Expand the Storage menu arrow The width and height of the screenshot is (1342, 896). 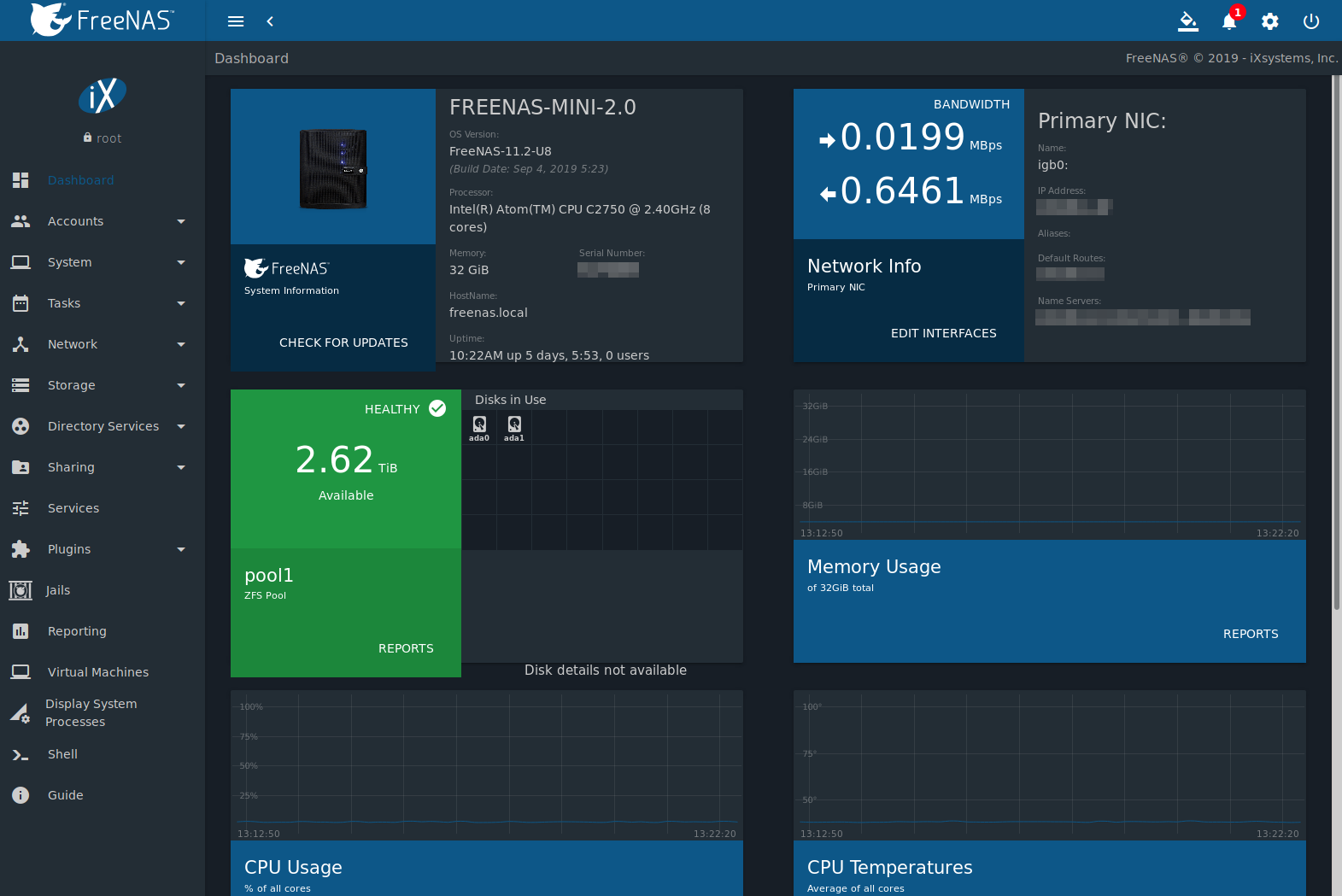pyautogui.click(x=181, y=385)
